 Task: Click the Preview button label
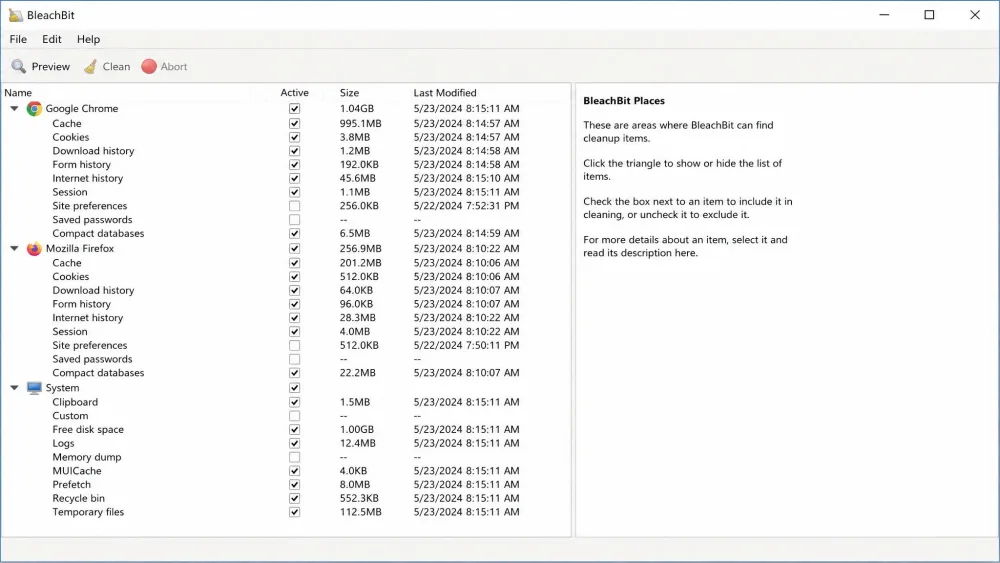(x=50, y=66)
